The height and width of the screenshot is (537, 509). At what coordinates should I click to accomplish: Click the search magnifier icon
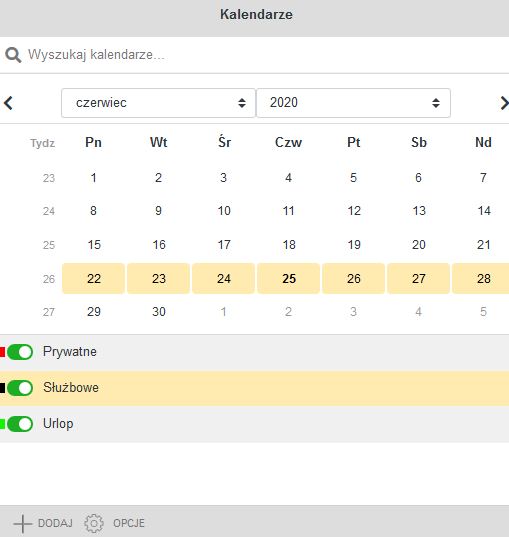click(x=13, y=55)
